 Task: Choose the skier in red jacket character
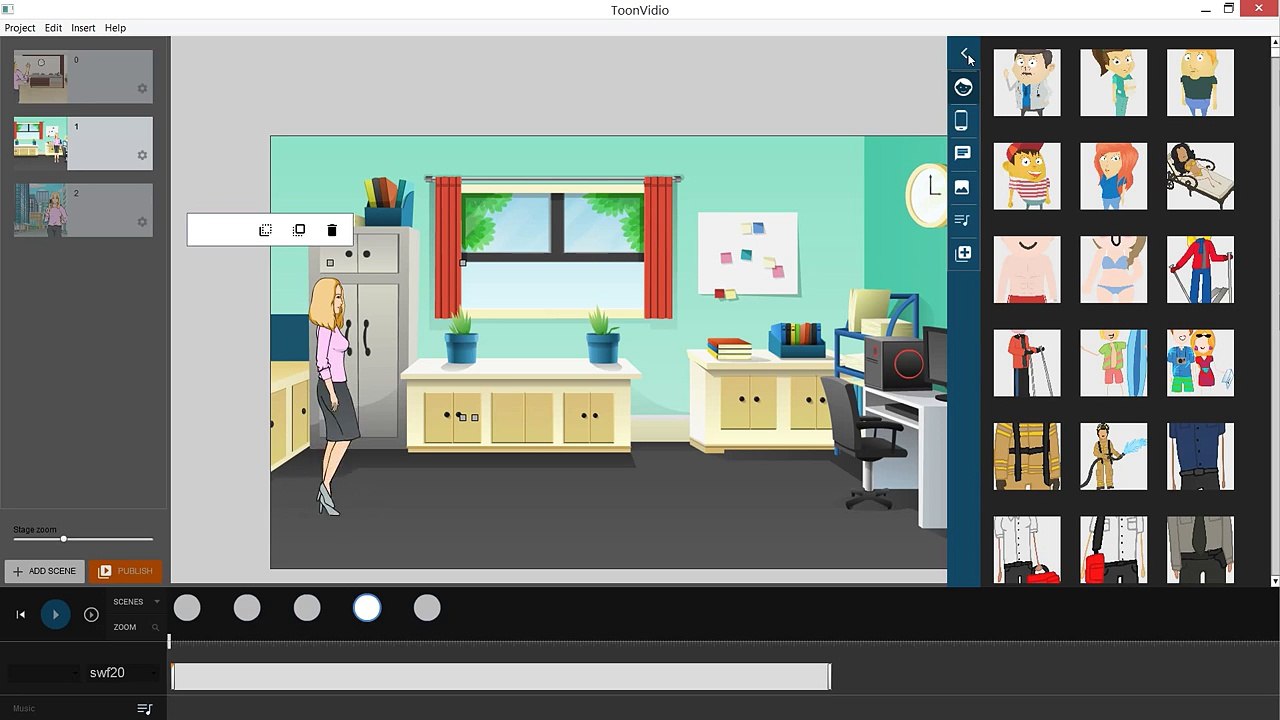click(x=1200, y=270)
